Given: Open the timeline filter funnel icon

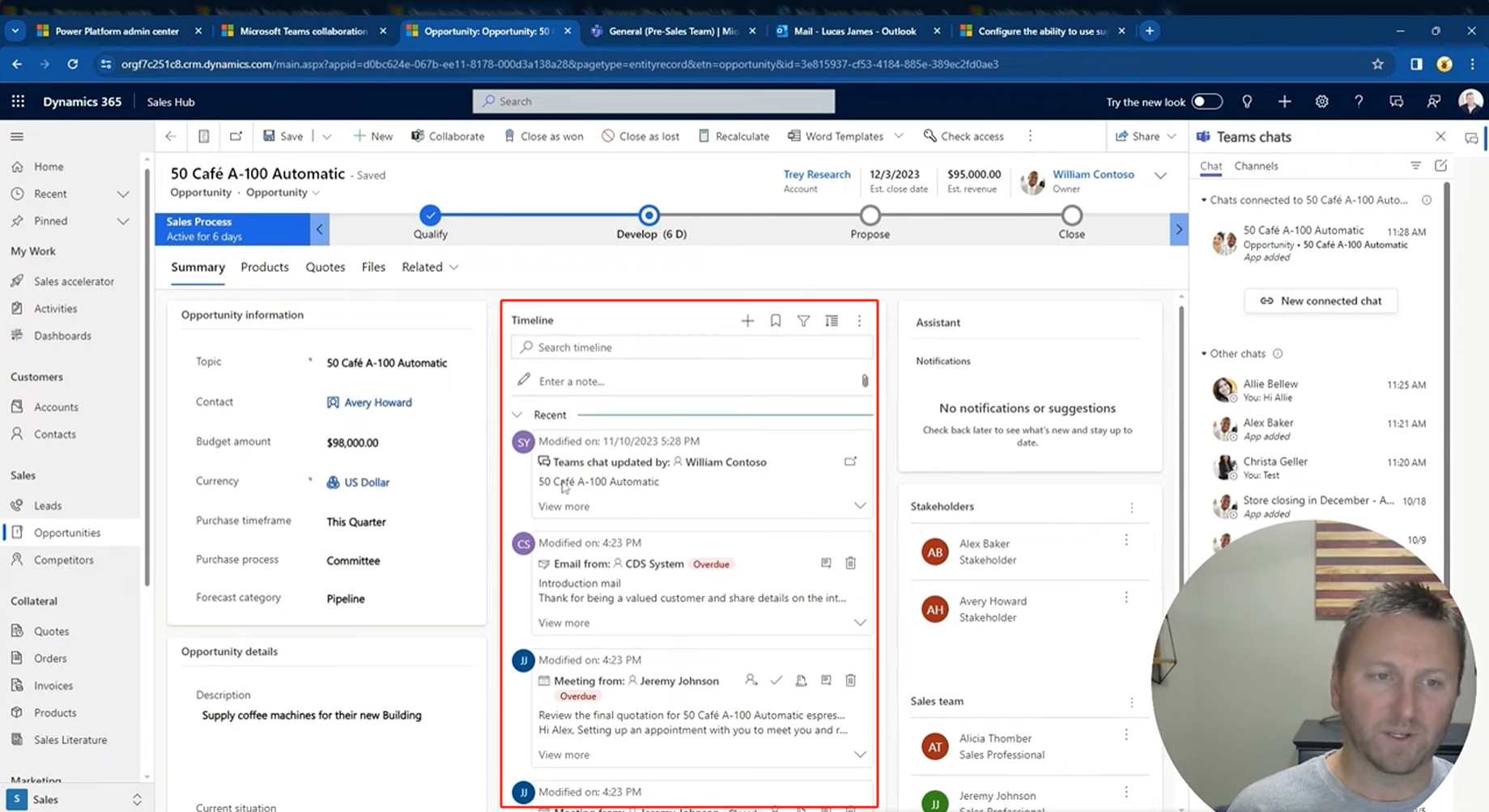Looking at the screenshot, I should tap(803, 321).
